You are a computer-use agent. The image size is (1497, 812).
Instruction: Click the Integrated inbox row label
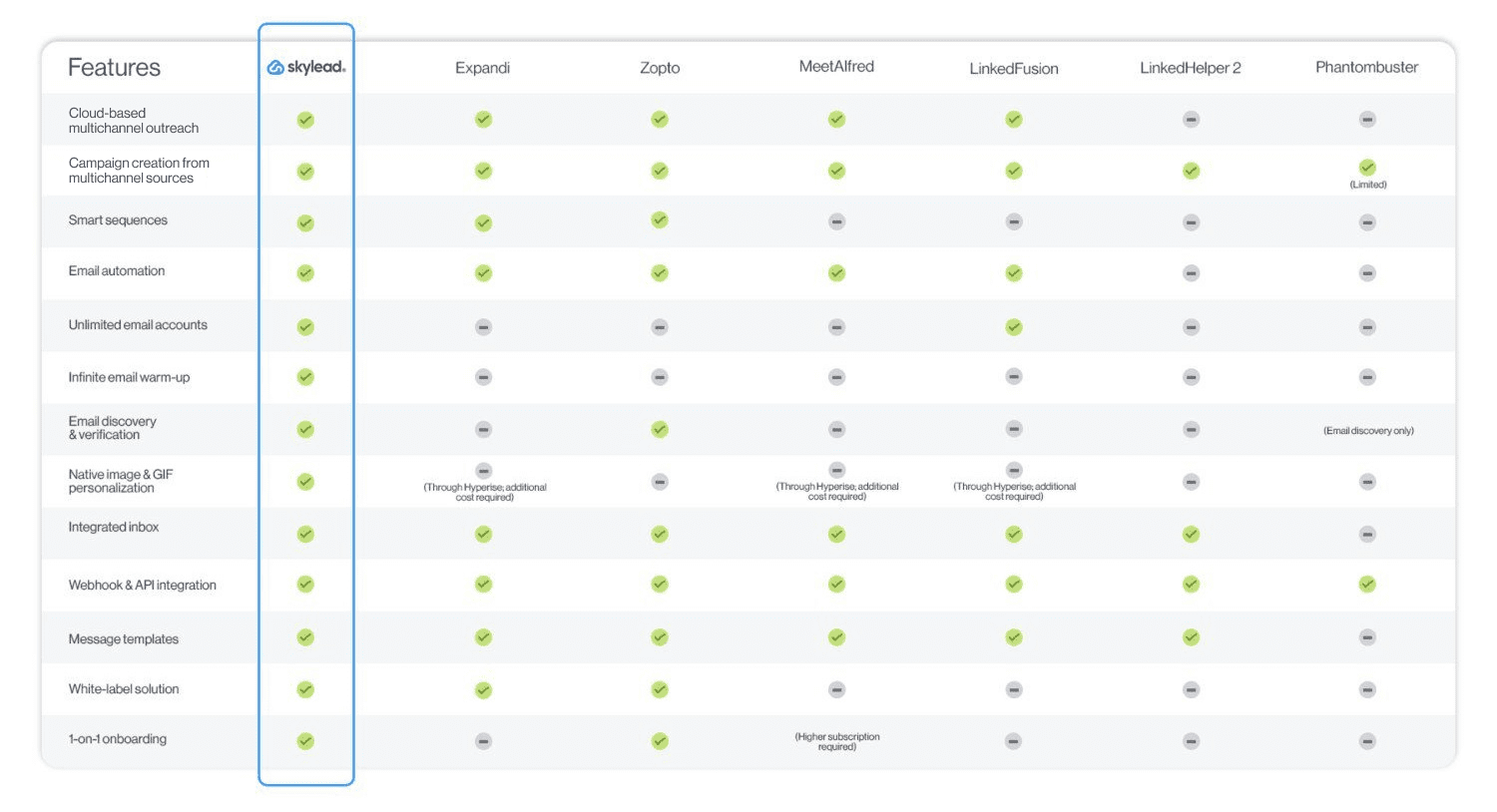pyautogui.click(x=114, y=527)
